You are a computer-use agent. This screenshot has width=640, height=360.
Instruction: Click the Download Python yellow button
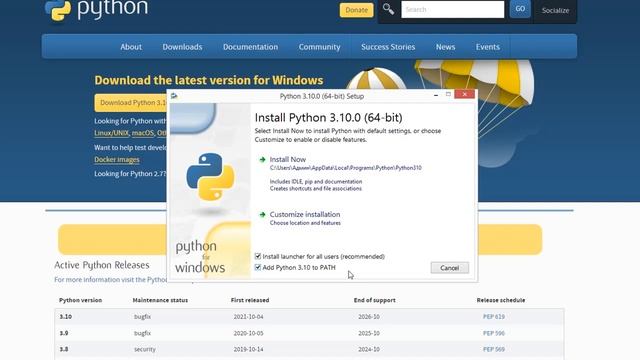pos(131,103)
